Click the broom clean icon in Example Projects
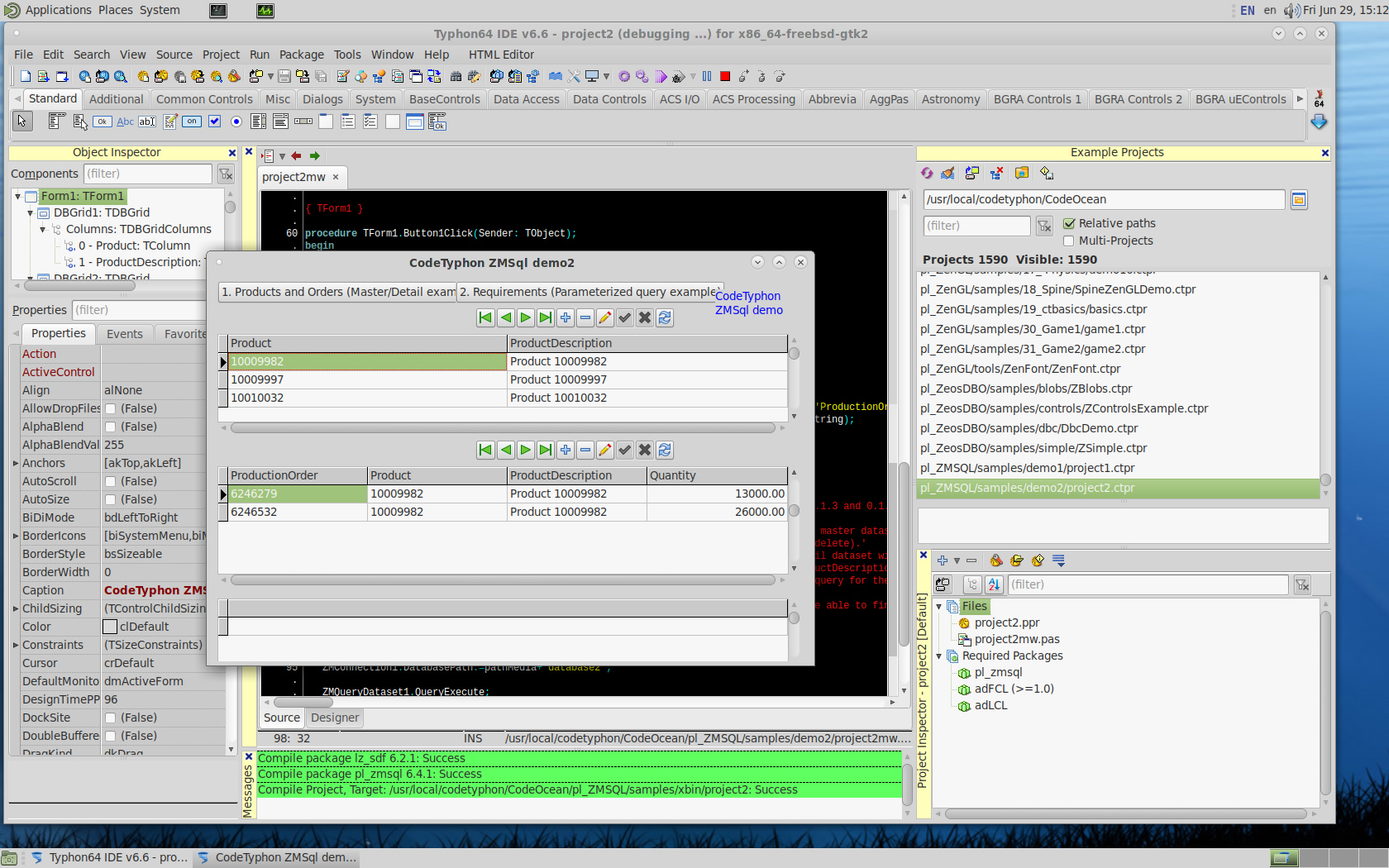 pyautogui.click(x=948, y=173)
